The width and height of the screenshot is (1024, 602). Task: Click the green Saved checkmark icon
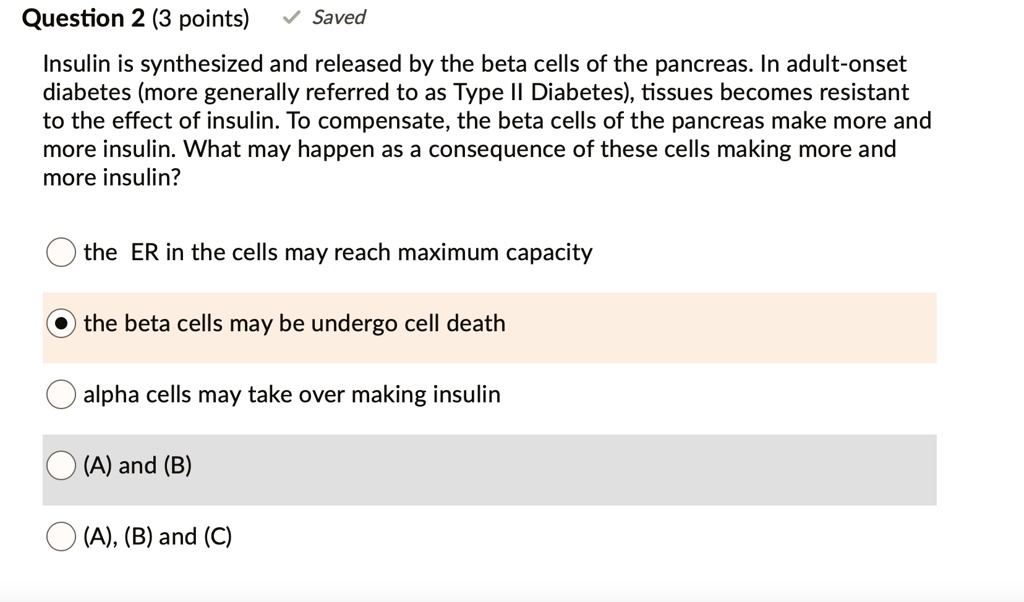point(291,17)
